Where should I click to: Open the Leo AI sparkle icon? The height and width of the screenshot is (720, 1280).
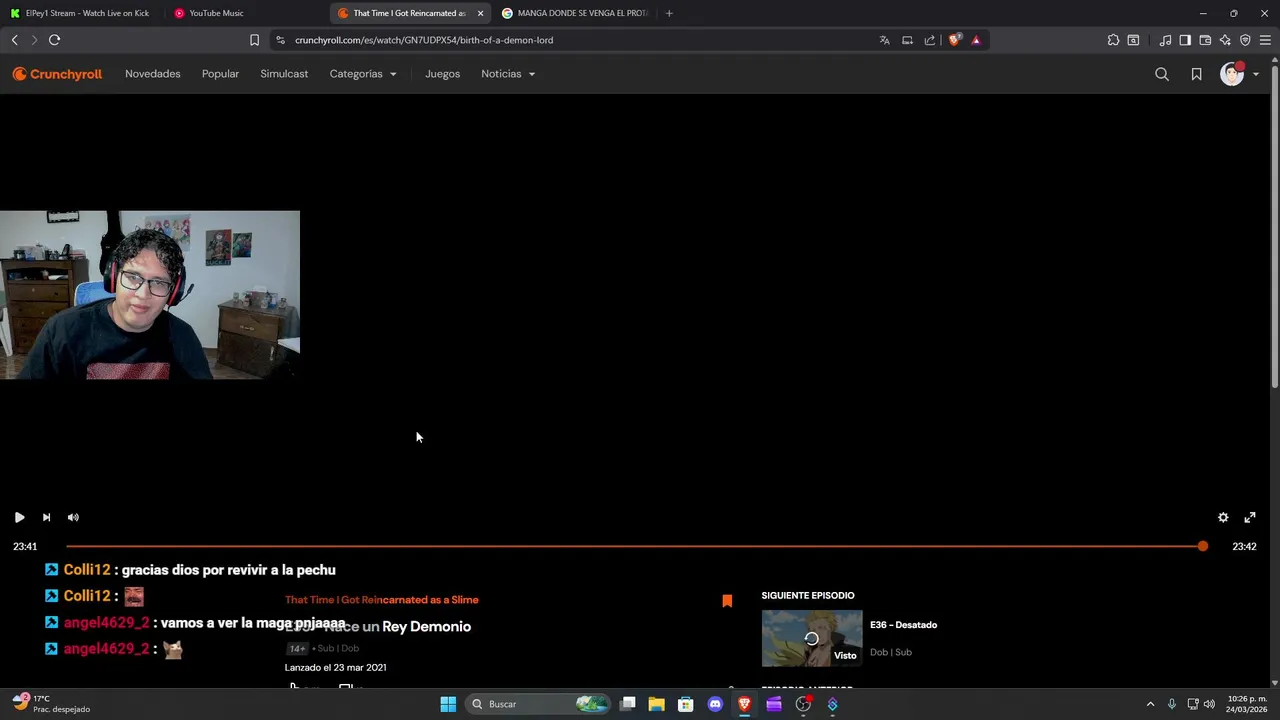point(1225,40)
